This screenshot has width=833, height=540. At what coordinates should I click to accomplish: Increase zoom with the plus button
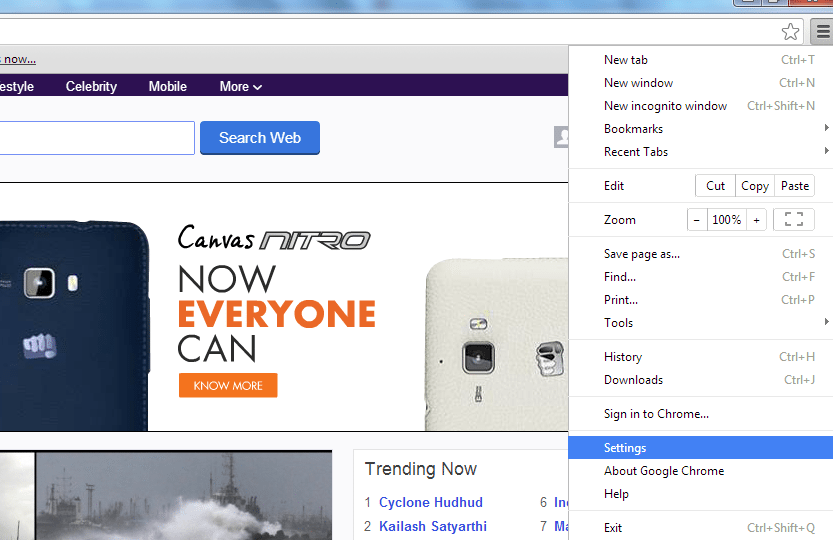[x=756, y=220]
